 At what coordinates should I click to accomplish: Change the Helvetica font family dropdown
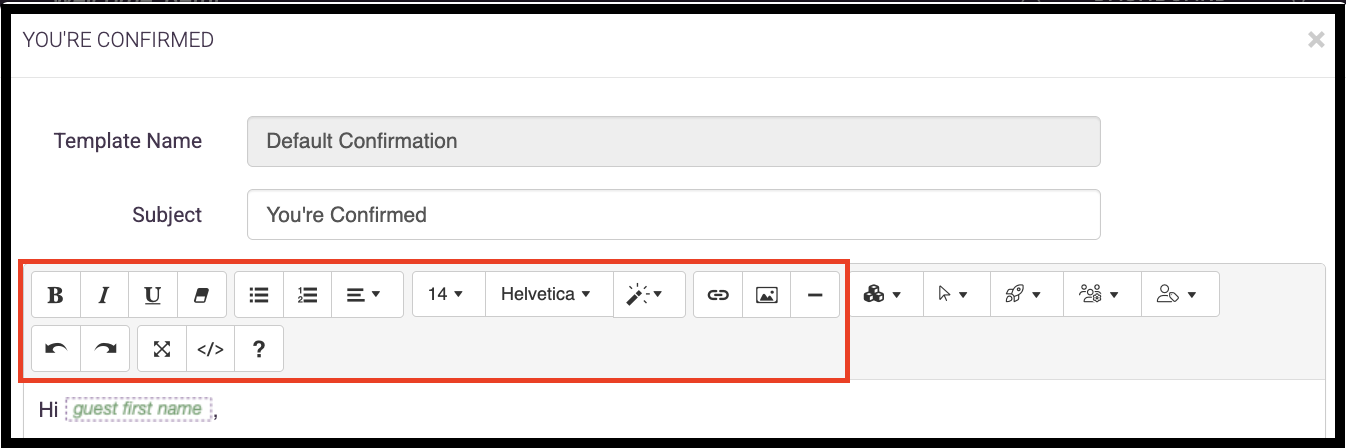pyautogui.click(x=549, y=294)
